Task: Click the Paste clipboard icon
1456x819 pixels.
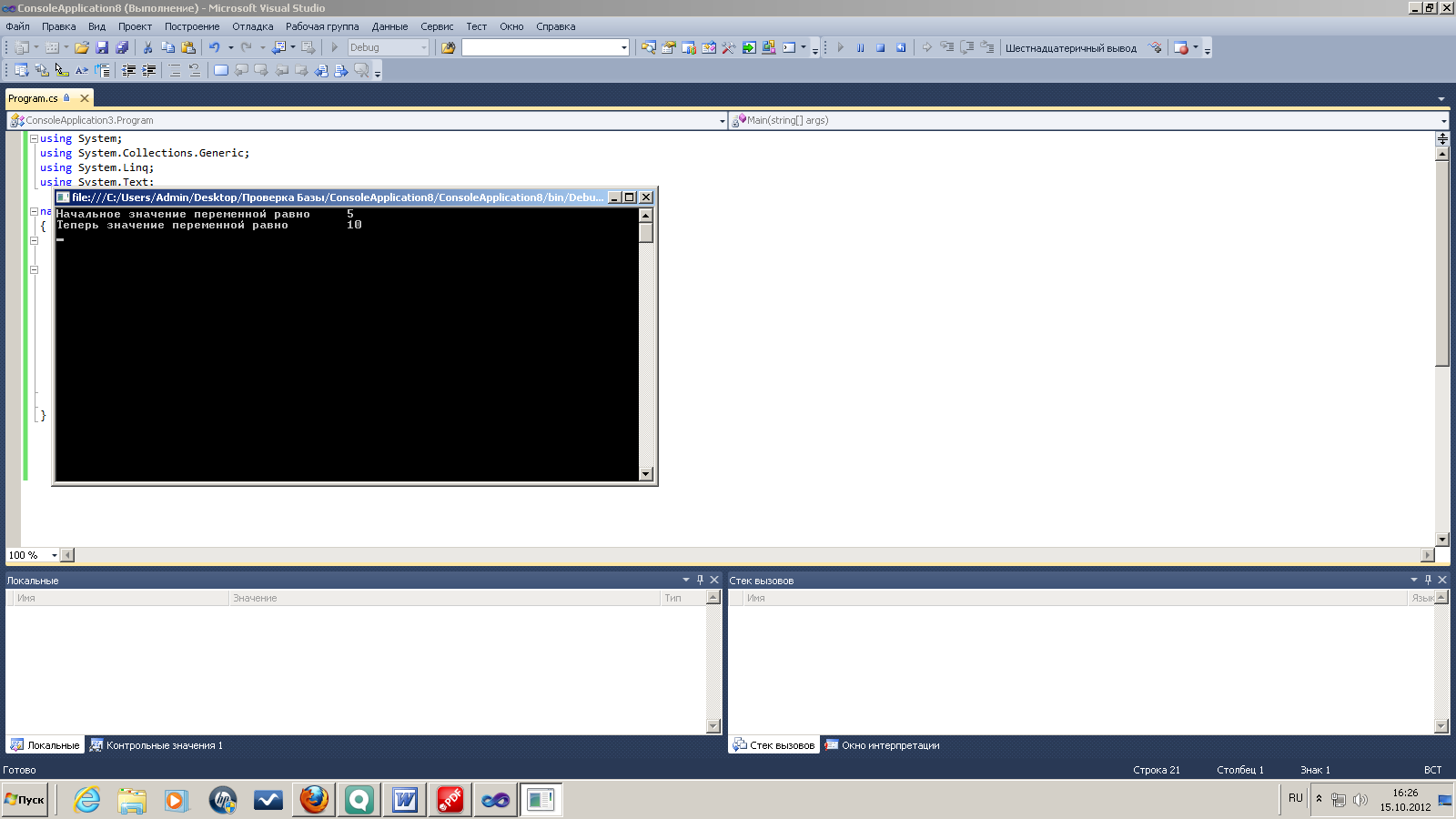Action: point(187,47)
